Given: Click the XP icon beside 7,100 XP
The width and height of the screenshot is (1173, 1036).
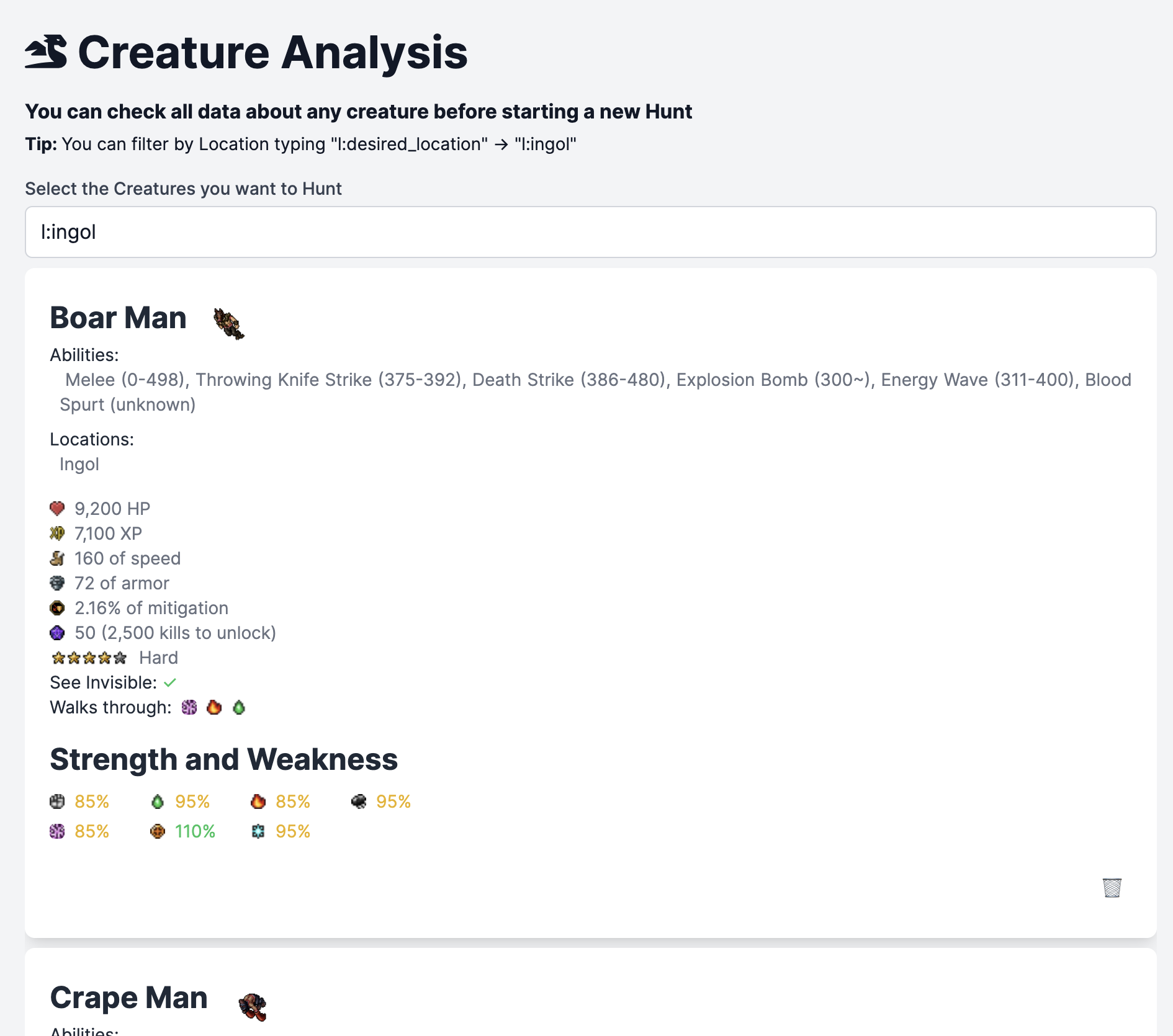Looking at the screenshot, I should [x=57, y=534].
